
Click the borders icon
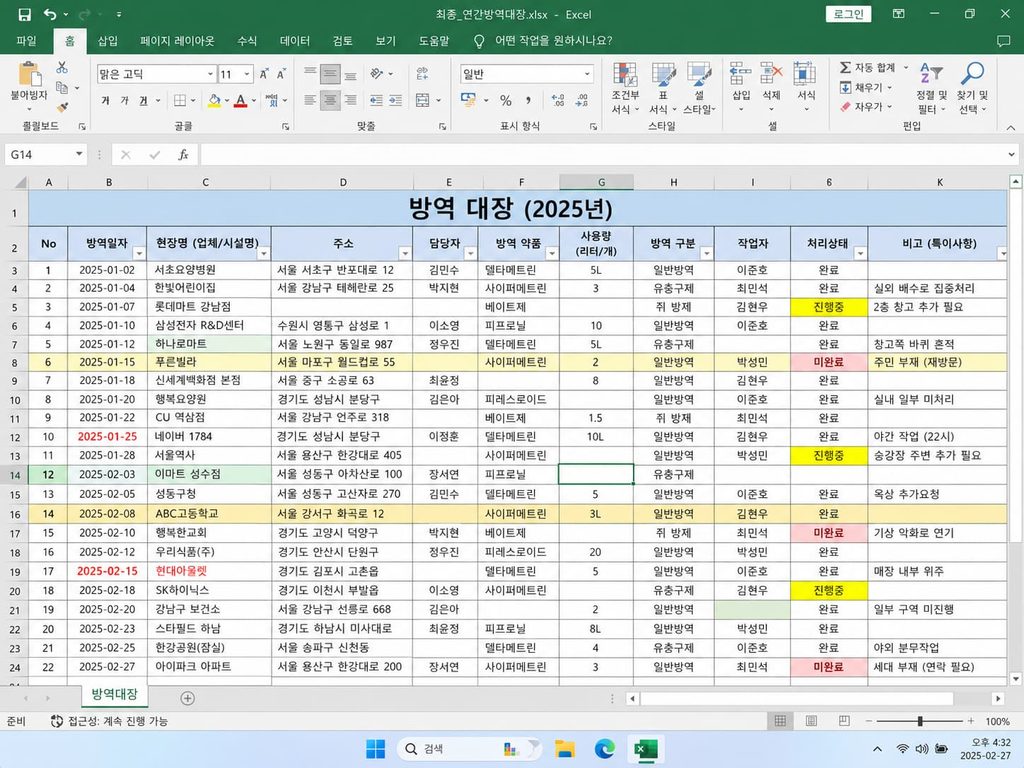coord(180,101)
